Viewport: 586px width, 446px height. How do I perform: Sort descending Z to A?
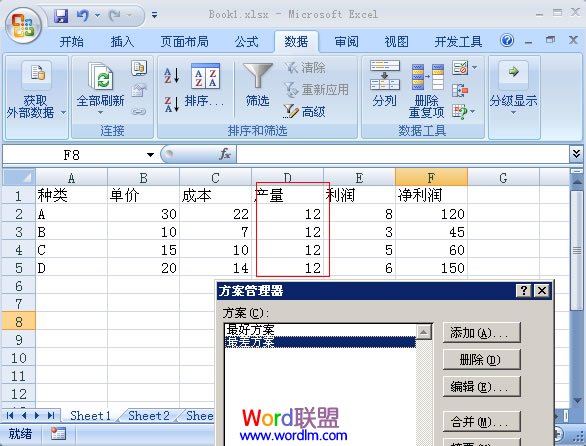[172, 104]
